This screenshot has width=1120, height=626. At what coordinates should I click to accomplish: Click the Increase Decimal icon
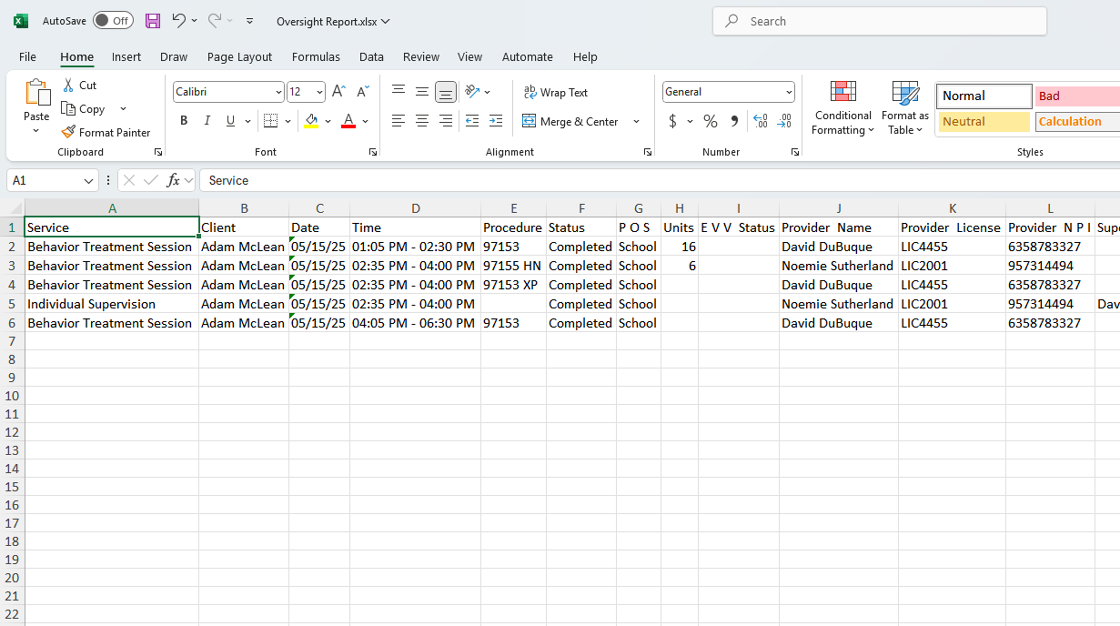pyautogui.click(x=760, y=121)
